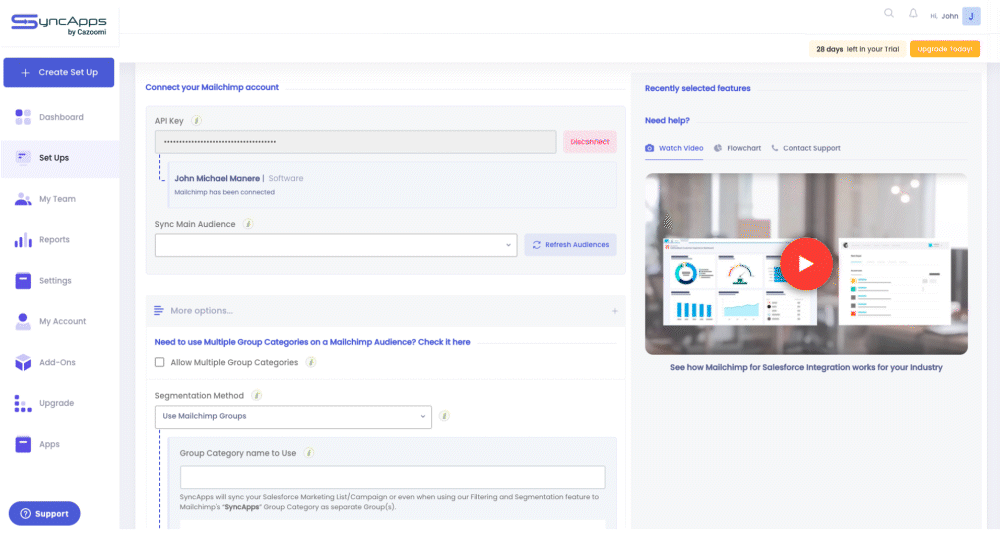Expand the More options section plus

[x=615, y=311]
